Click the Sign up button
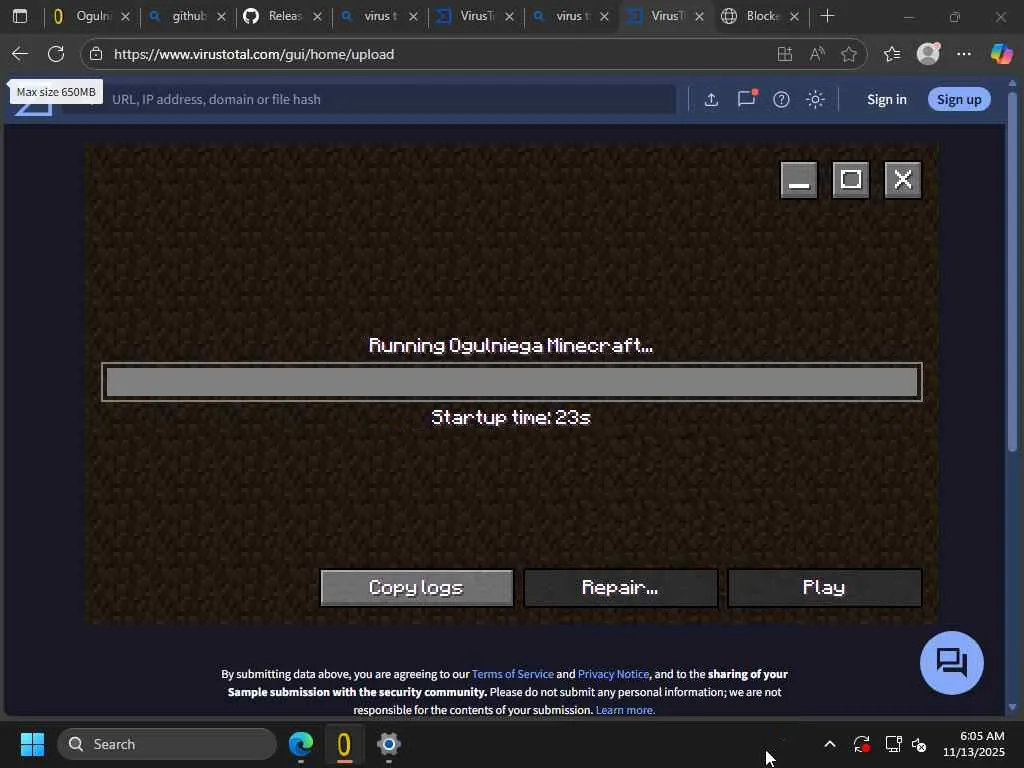 pyautogui.click(x=959, y=99)
